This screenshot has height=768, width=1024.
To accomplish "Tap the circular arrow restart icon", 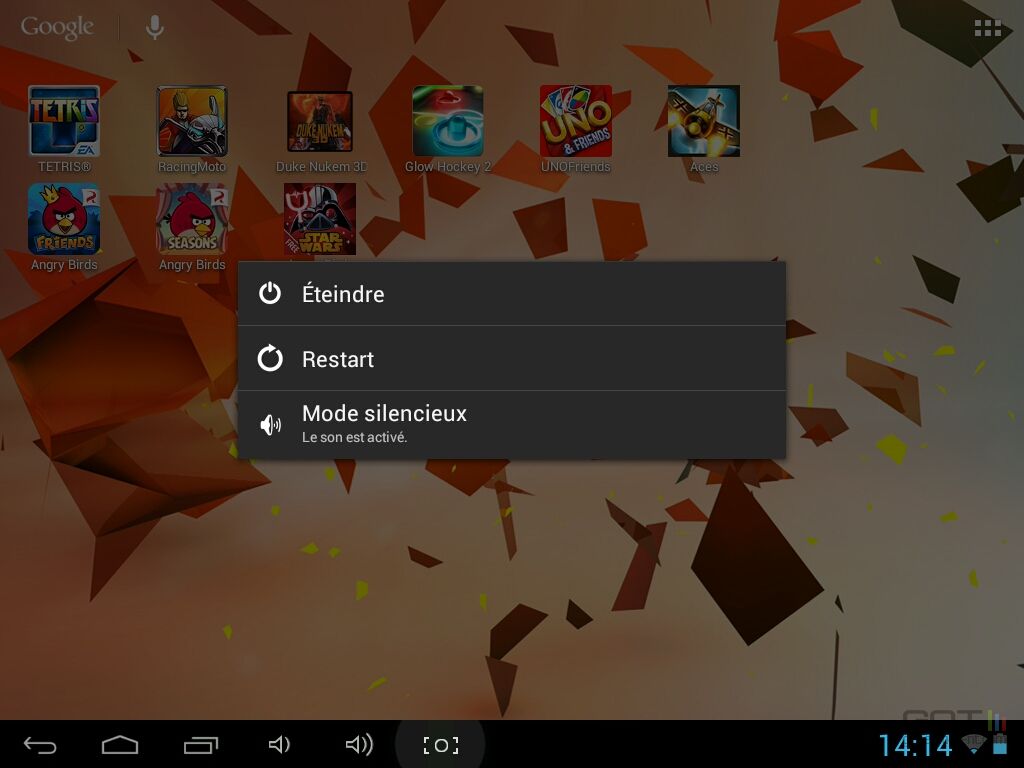I will coord(270,359).
